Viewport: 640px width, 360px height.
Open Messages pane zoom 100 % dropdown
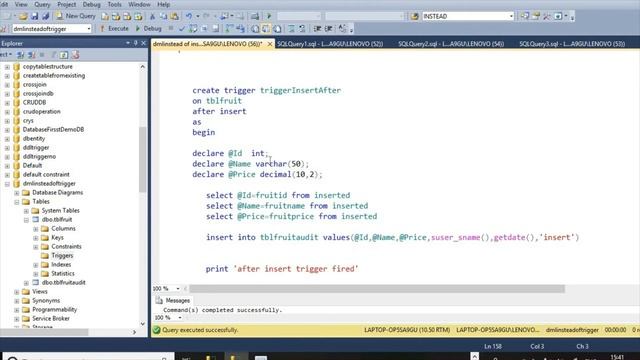180,318
